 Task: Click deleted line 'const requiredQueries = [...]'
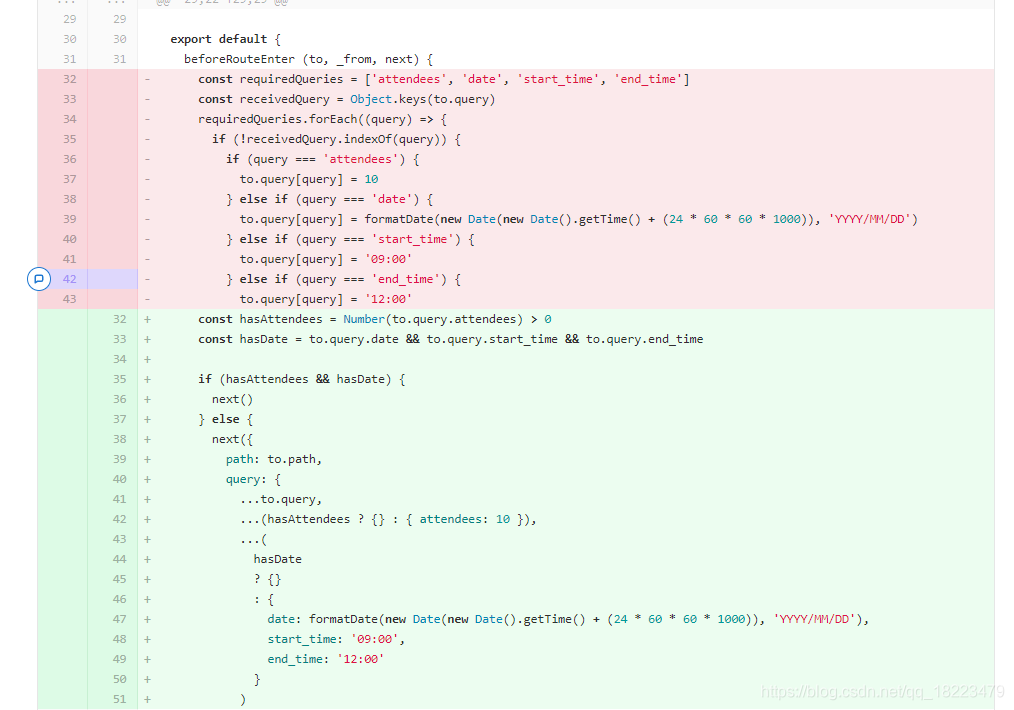[x=444, y=79]
